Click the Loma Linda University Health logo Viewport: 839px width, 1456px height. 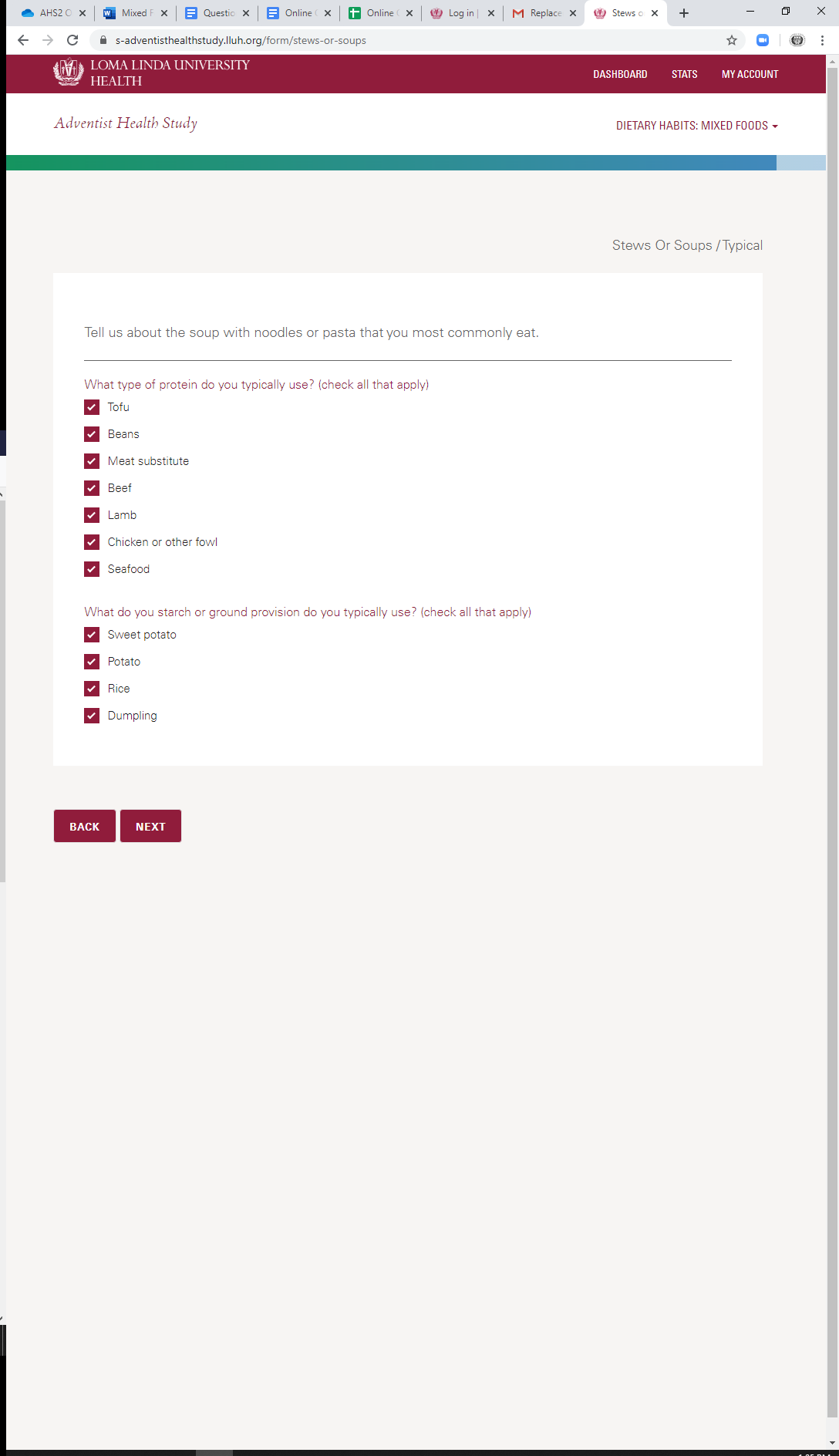[x=151, y=73]
